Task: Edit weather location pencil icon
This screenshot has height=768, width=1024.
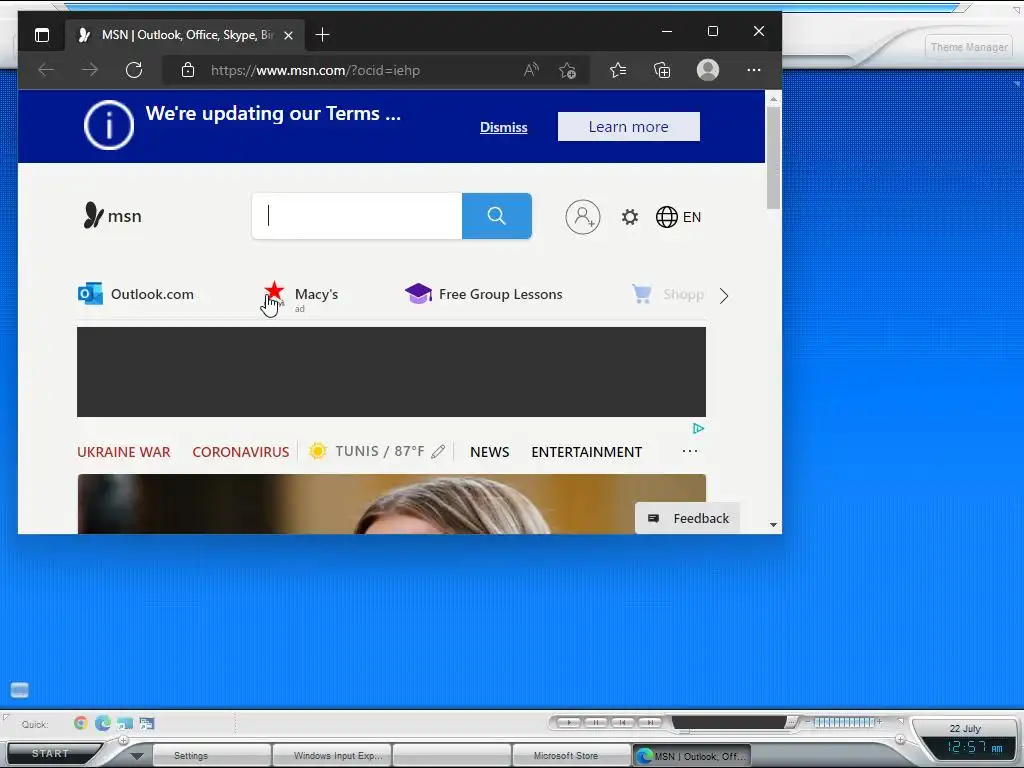Action: 438,451
